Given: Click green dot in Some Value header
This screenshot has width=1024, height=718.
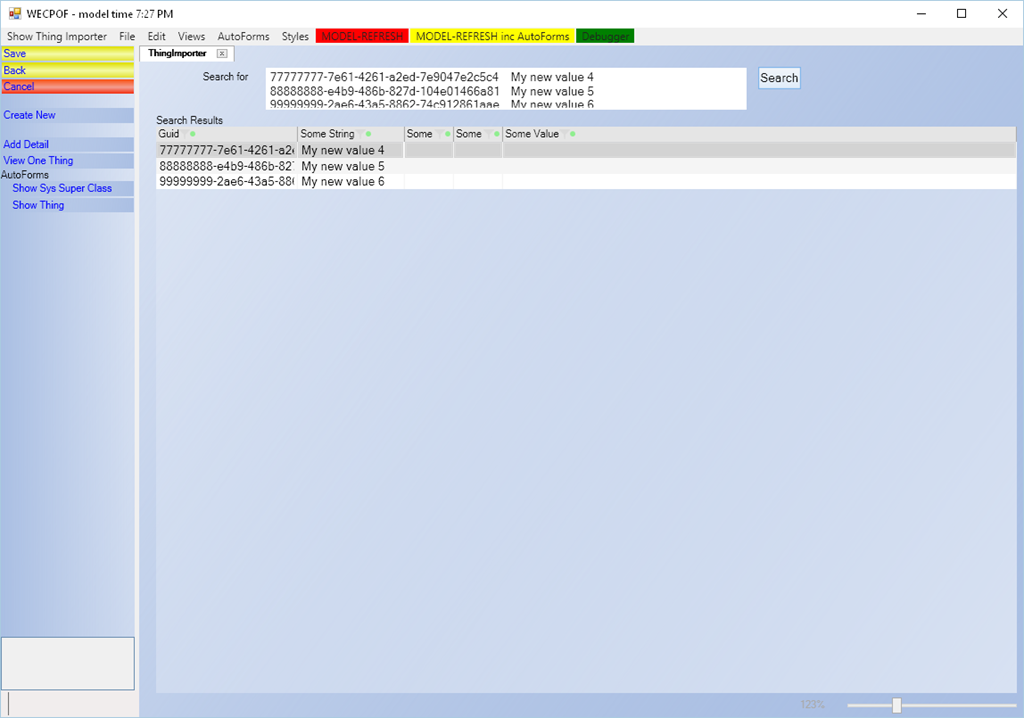Looking at the screenshot, I should pyautogui.click(x=573, y=134).
